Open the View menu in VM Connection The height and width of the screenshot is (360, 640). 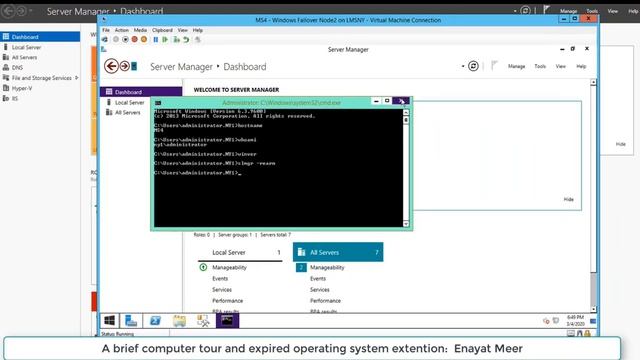click(x=182, y=30)
